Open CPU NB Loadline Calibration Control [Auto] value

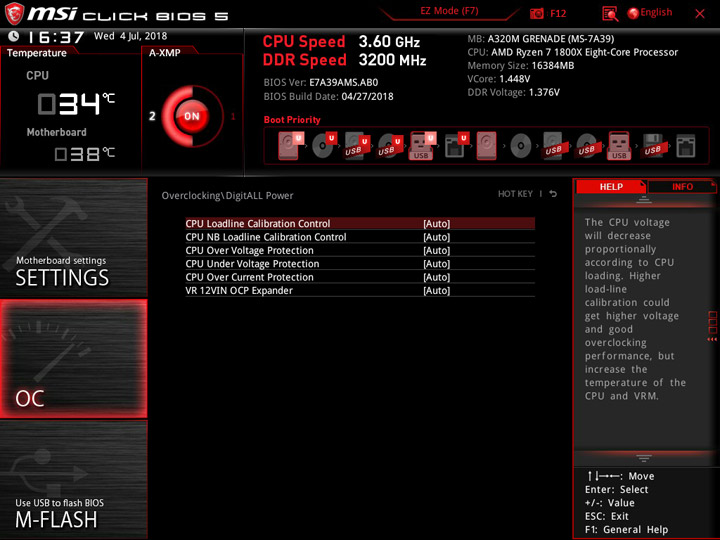pyautogui.click(x=437, y=237)
